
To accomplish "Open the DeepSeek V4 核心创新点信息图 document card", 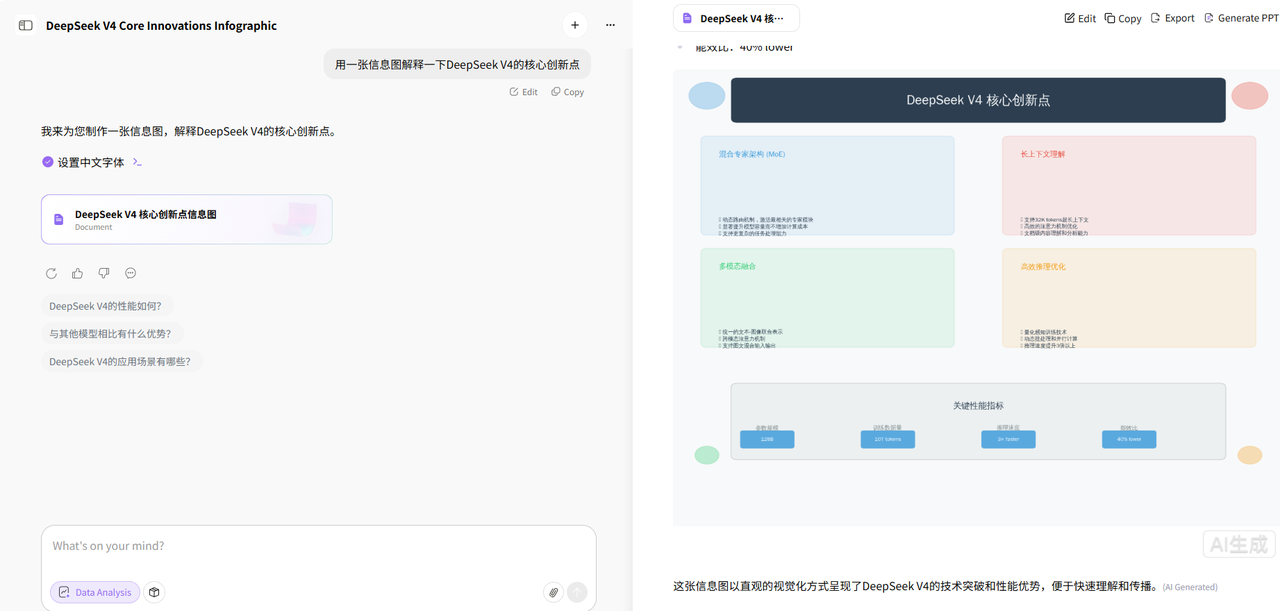I will [x=187, y=219].
